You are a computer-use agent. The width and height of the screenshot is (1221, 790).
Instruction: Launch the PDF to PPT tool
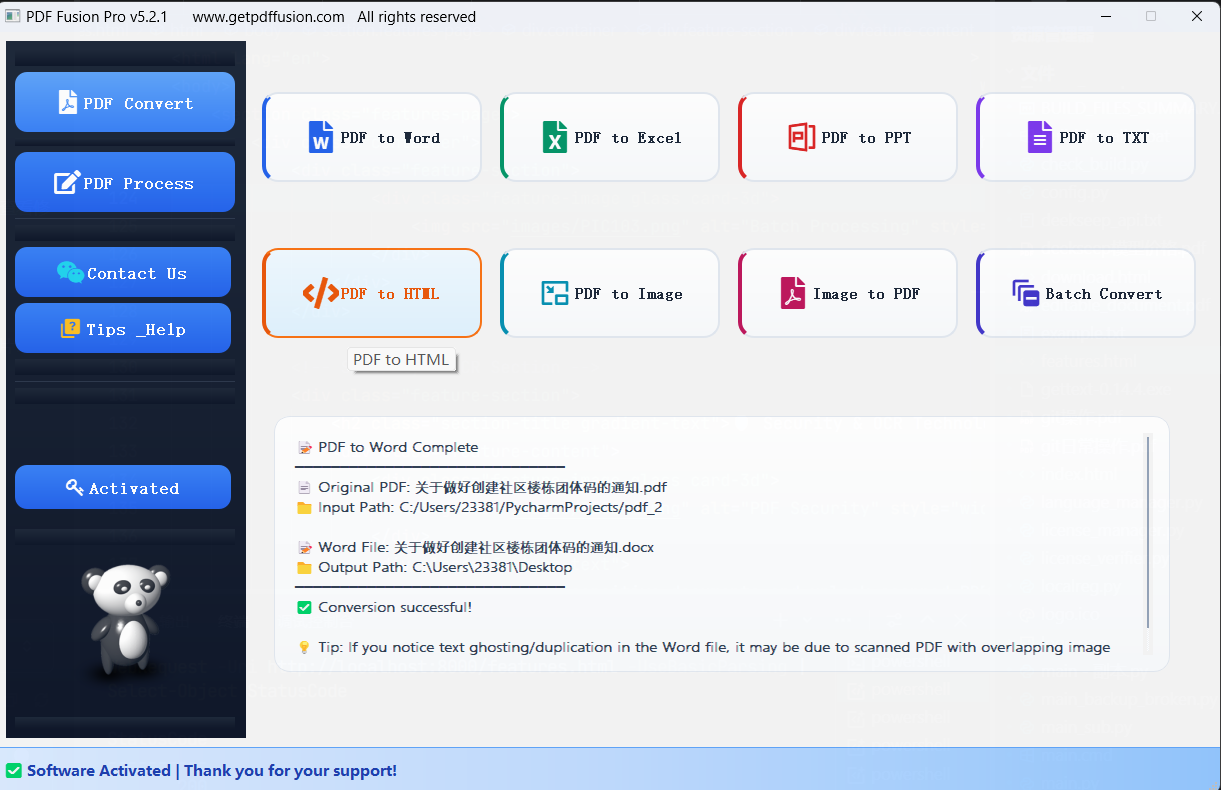tap(847, 137)
